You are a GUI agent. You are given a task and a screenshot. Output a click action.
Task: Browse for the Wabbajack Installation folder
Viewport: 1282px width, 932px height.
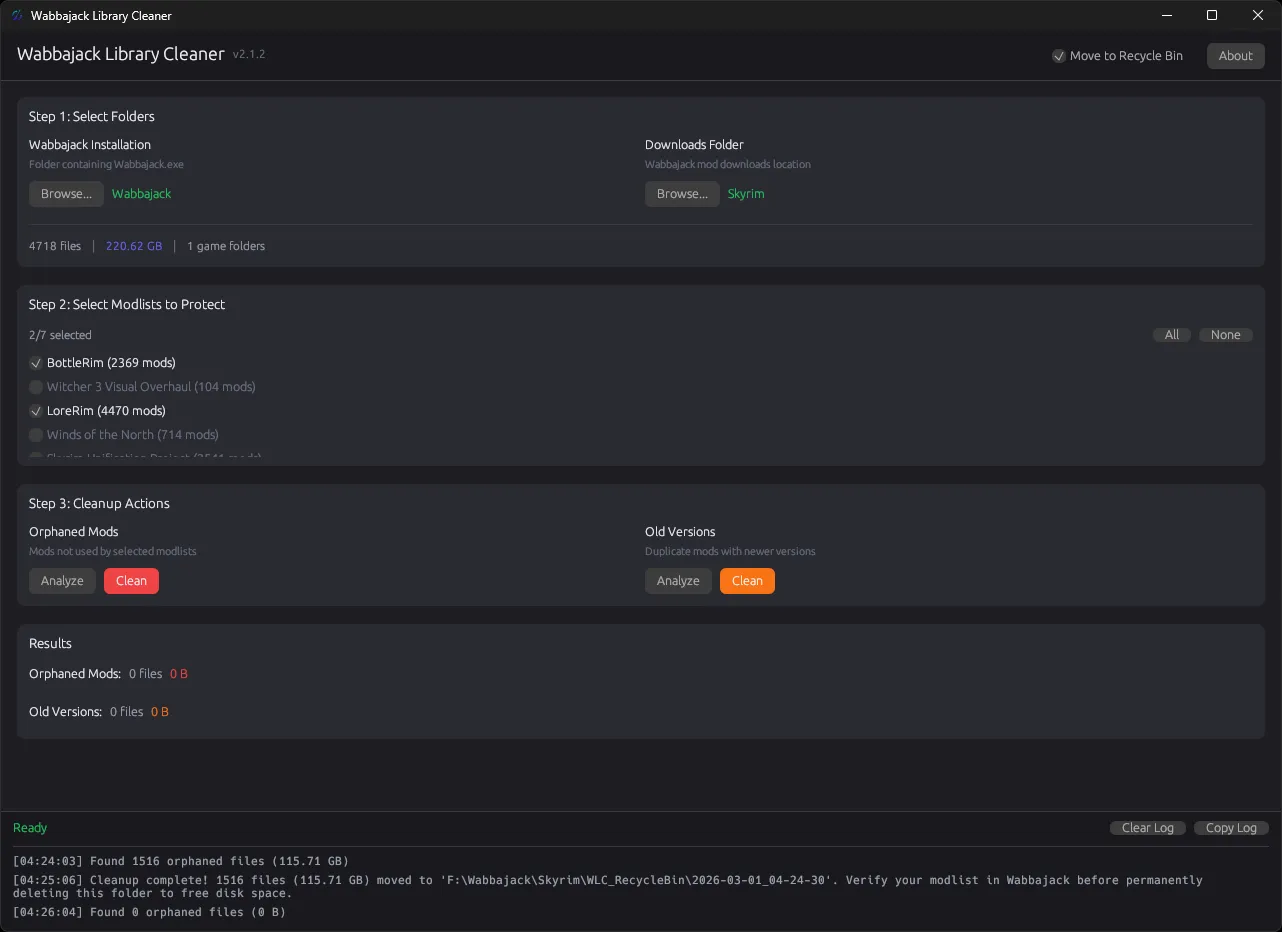pyautogui.click(x=66, y=193)
